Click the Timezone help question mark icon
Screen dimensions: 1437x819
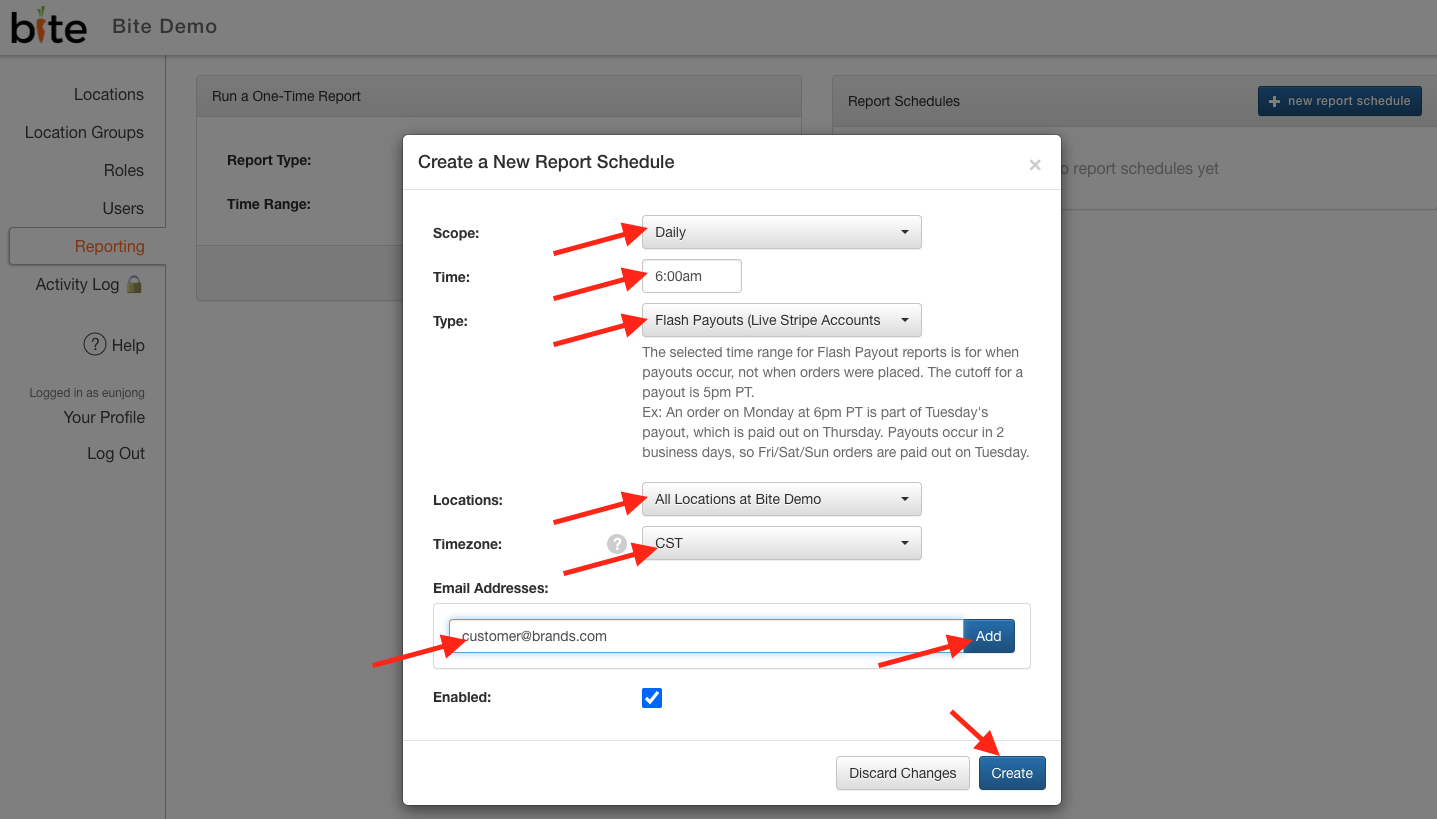click(x=617, y=544)
